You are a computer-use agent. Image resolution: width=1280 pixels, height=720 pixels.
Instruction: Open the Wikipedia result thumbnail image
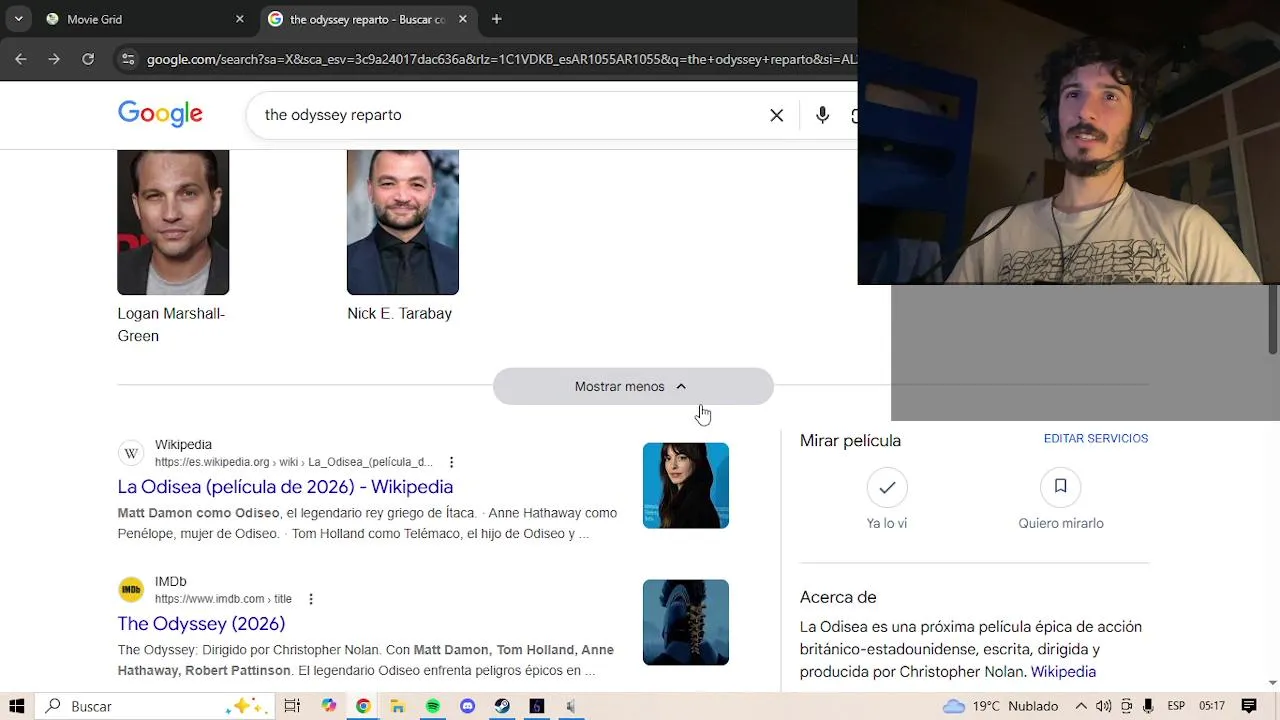686,485
